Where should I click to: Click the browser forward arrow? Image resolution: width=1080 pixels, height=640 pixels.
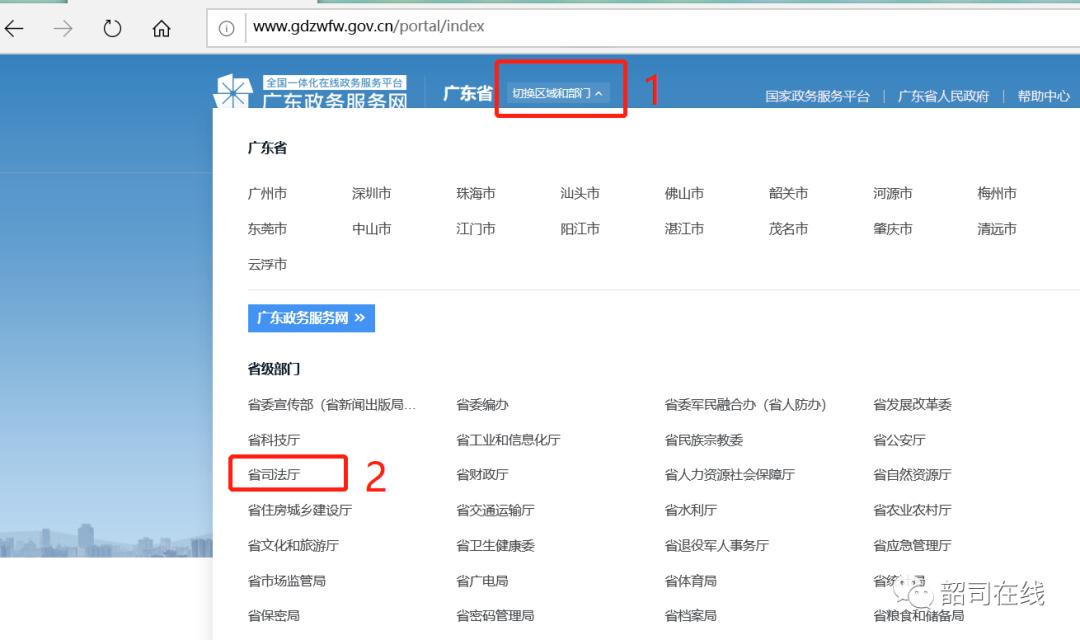pos(63,28)
